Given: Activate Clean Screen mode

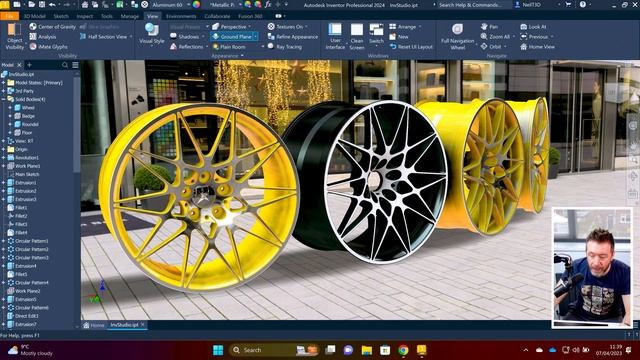Looking at the screenshot, I should pos(357,36).
